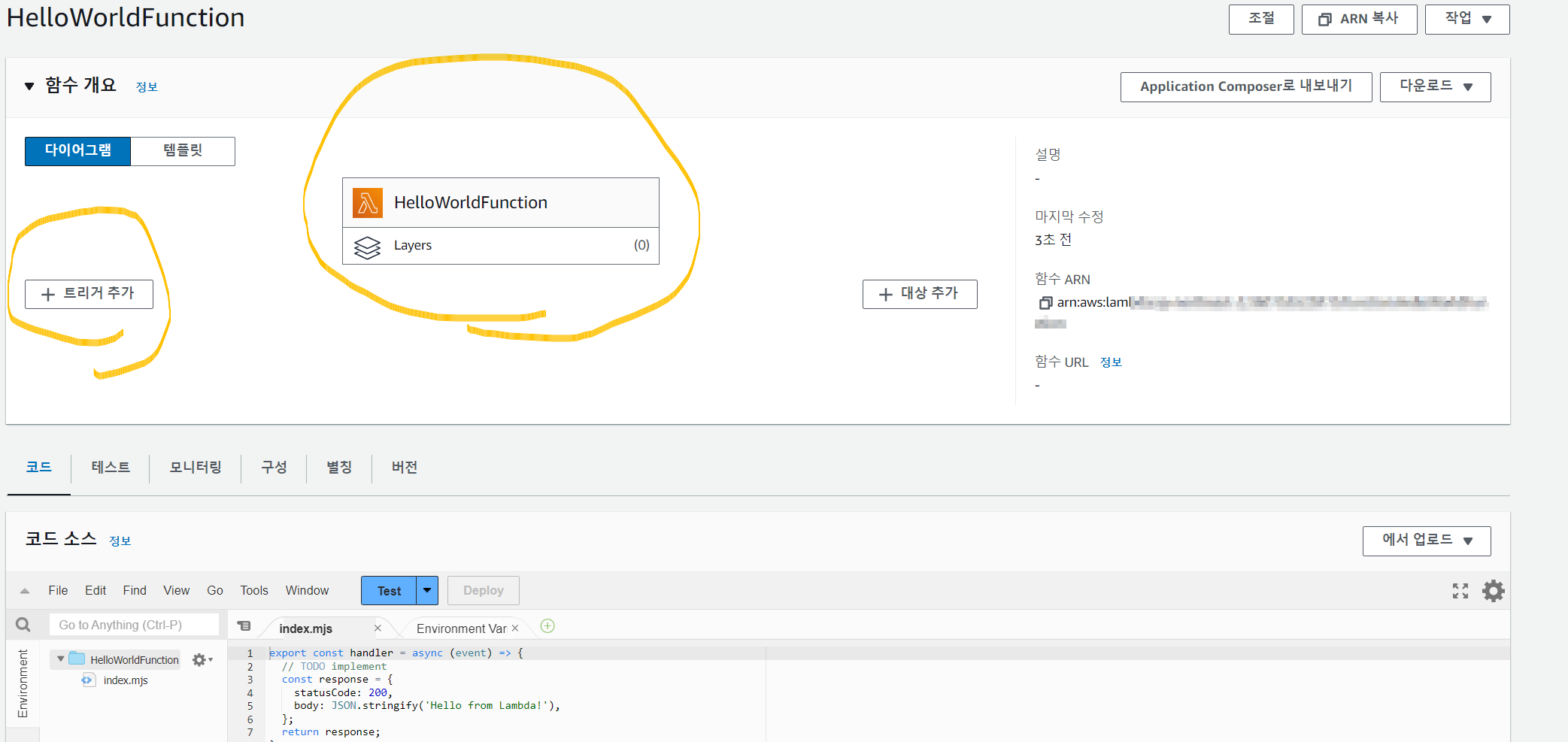
Task: Collapse the 함수 개요 section
Action: click(x=29, y=86)
